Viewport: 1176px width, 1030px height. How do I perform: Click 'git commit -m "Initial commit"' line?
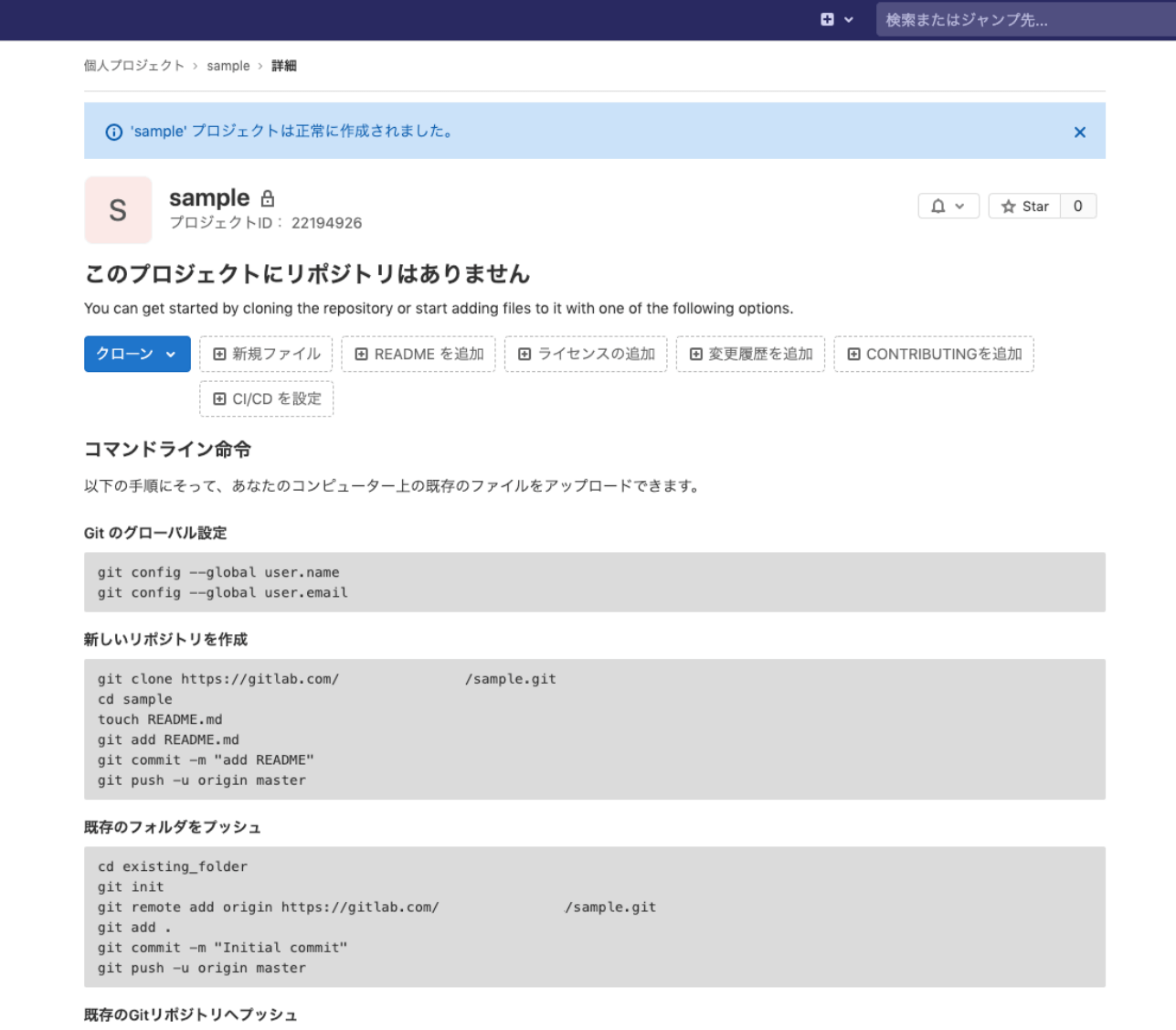click(x=223, y=948)
